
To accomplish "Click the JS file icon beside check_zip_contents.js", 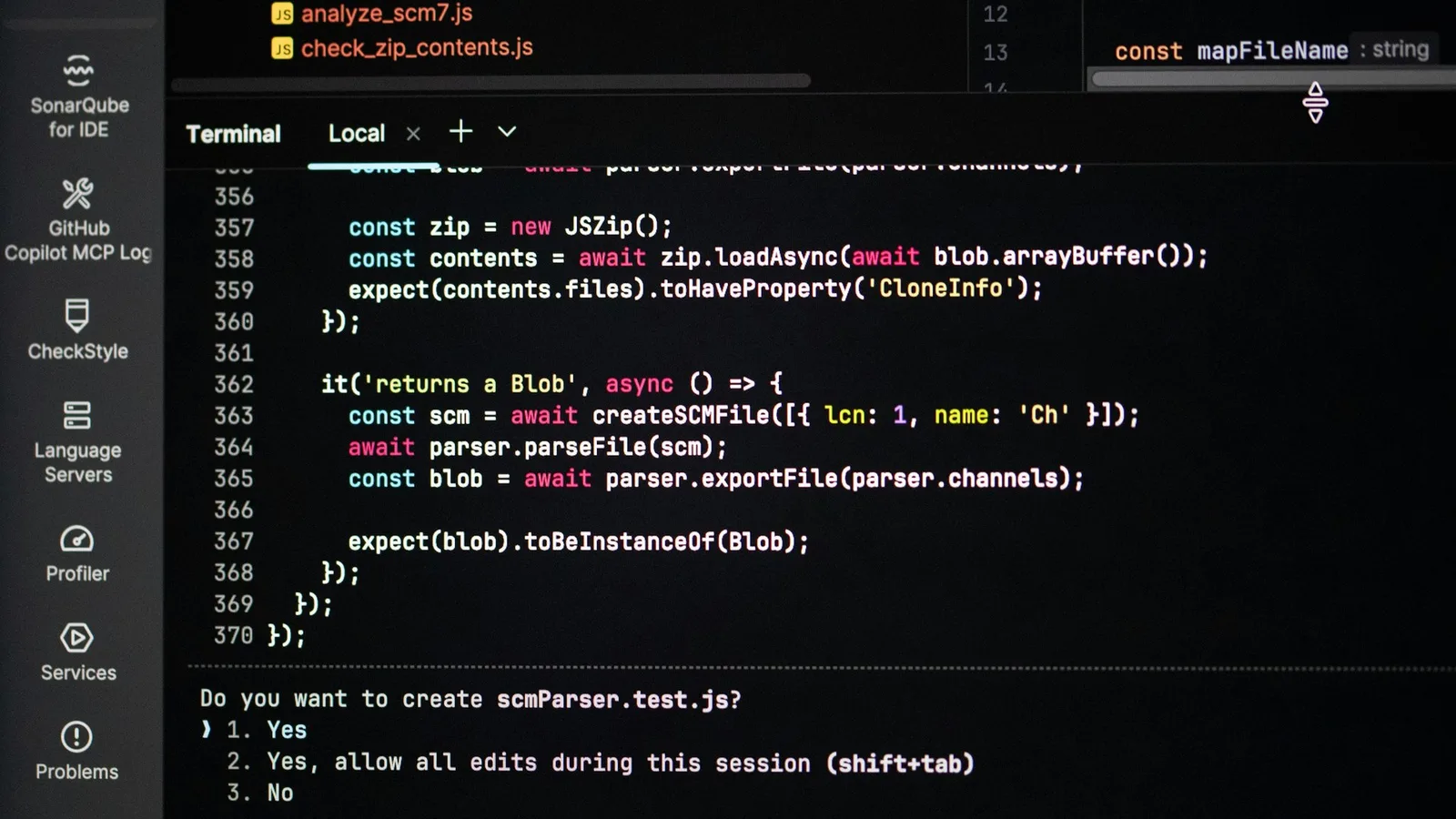I will (x=282, y=48).
